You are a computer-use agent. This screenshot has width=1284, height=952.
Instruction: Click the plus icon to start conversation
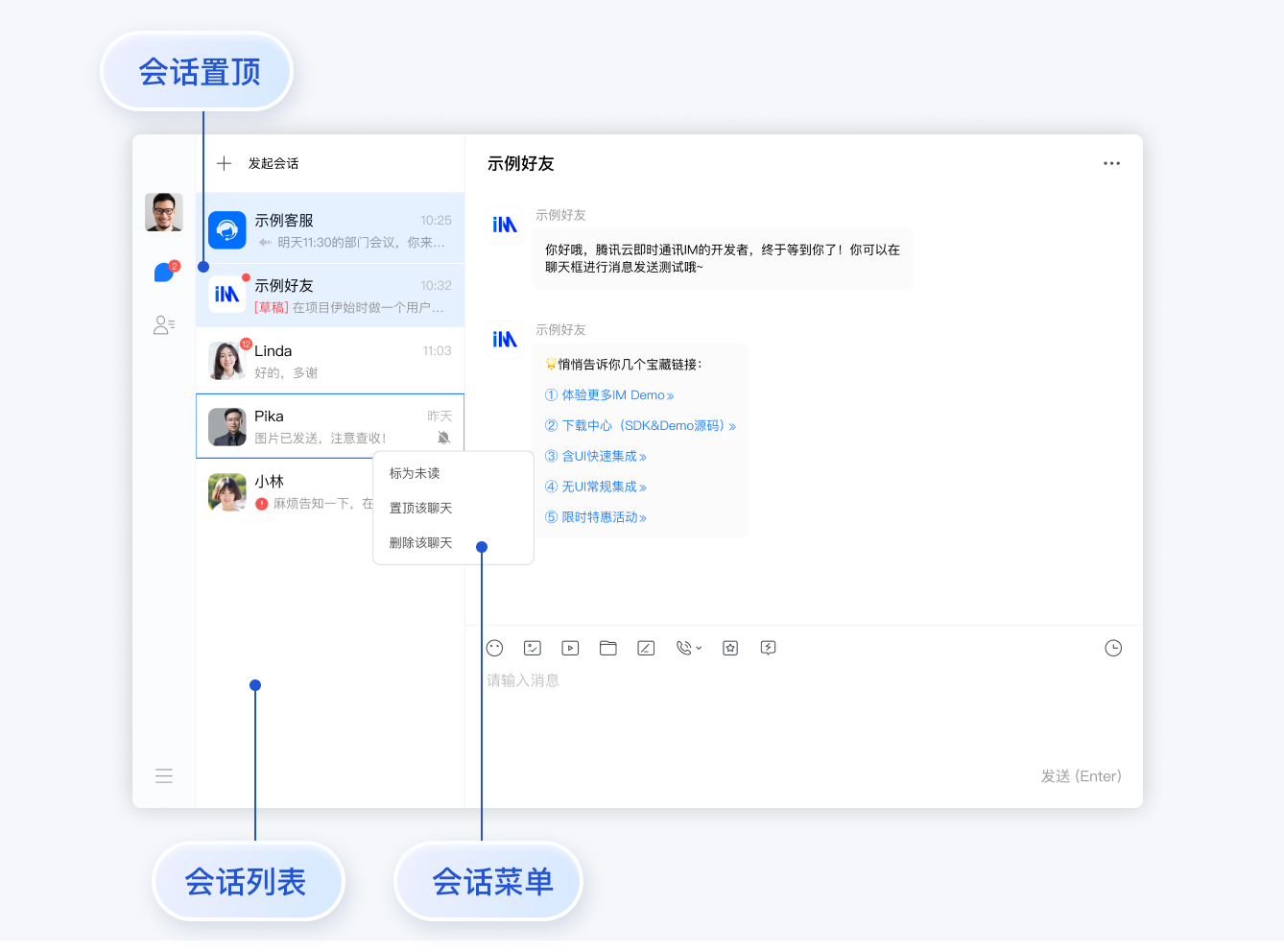pyautogui.click(x=224, y=163)
